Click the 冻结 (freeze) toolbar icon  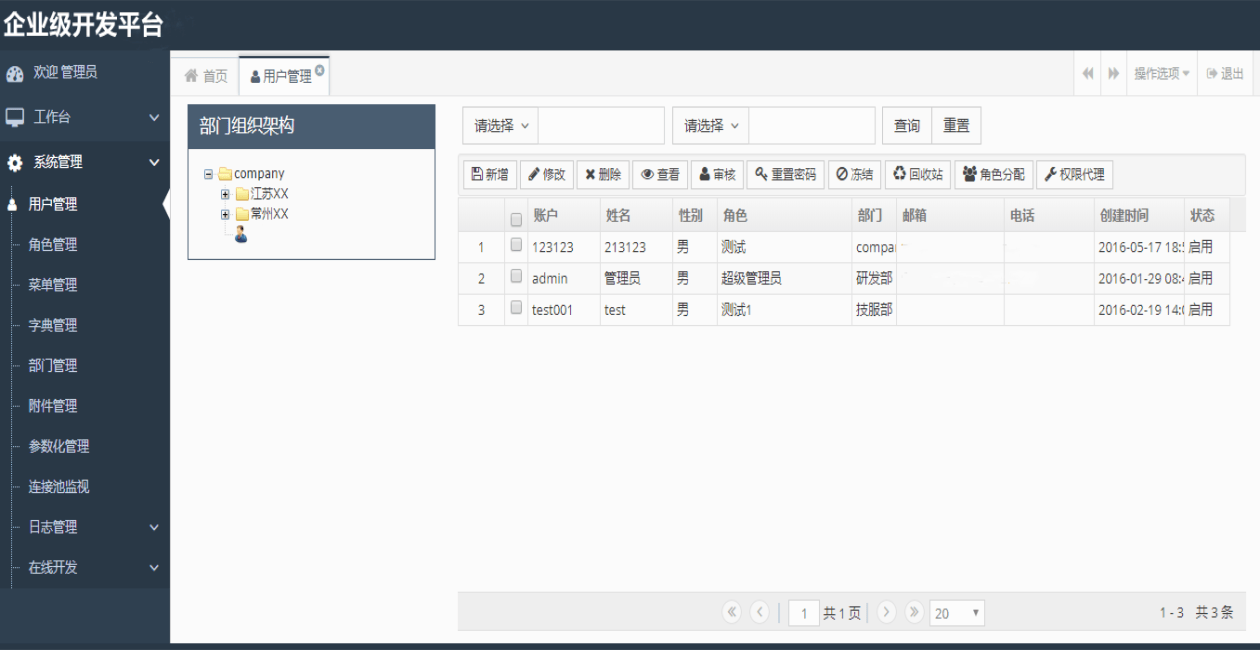point(857,174)
